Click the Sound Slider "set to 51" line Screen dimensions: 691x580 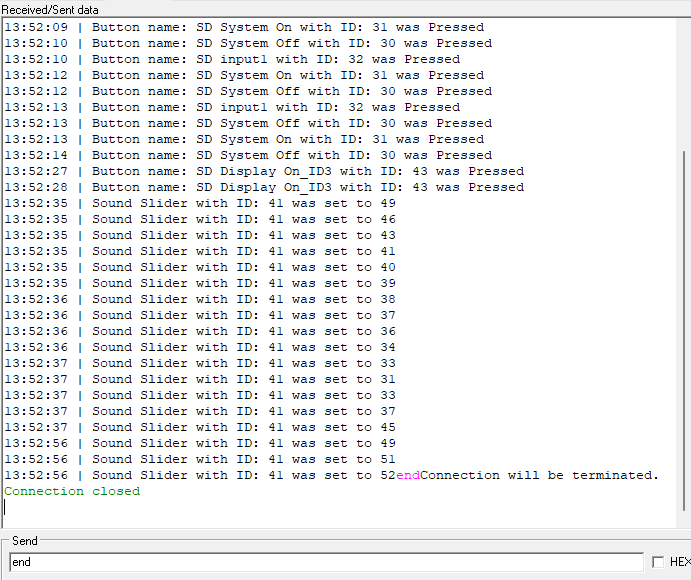coord(200,459)
